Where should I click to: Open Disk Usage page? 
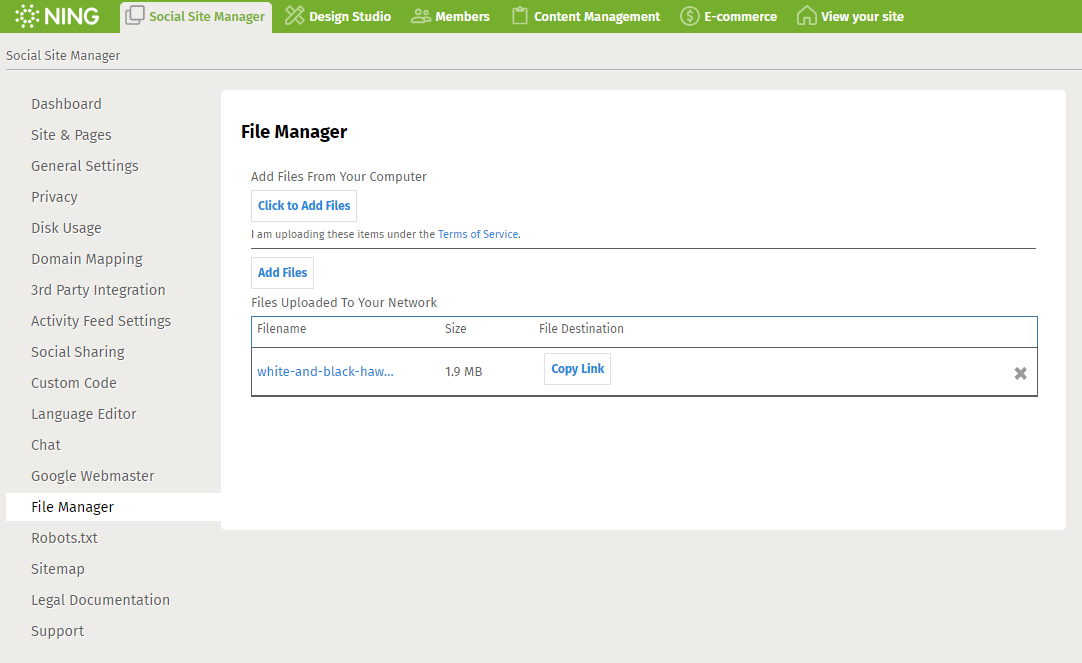tap(66, 228)
